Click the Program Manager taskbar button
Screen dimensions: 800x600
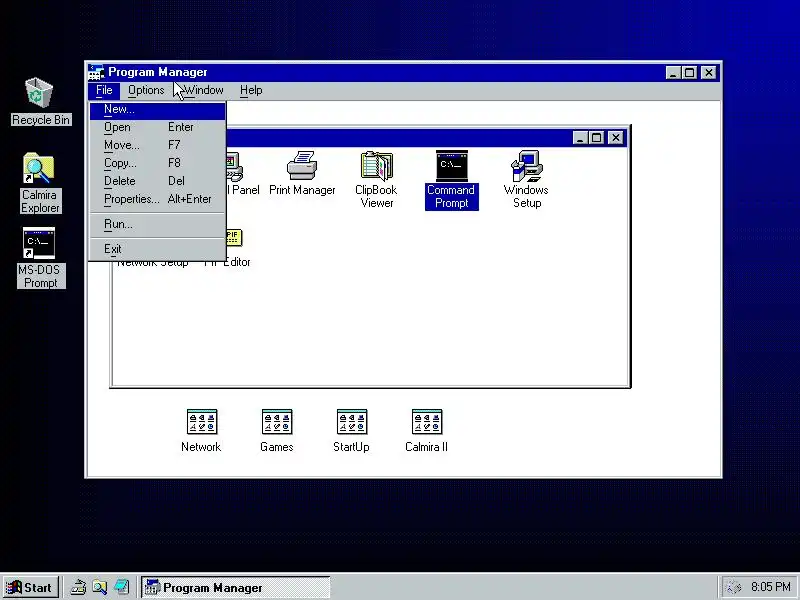coord(236,587)
